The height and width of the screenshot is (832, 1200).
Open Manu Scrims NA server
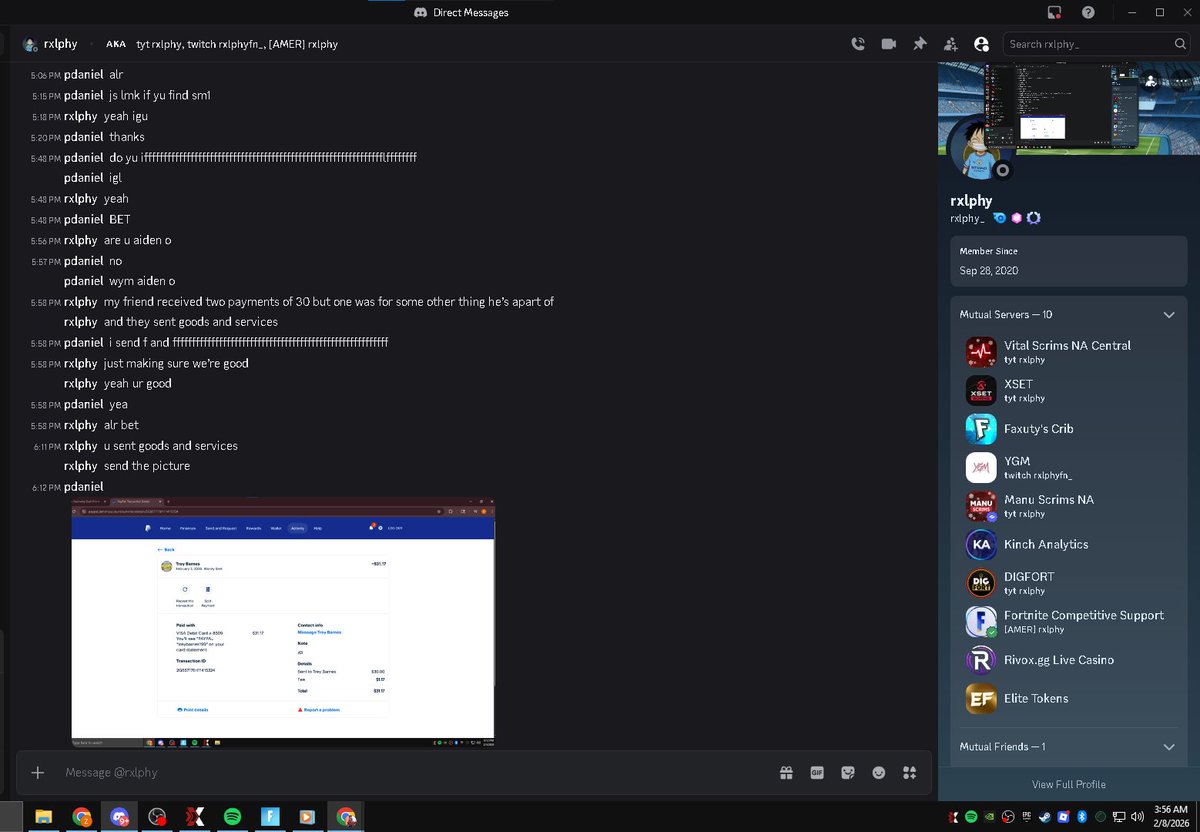[1069, 506]
